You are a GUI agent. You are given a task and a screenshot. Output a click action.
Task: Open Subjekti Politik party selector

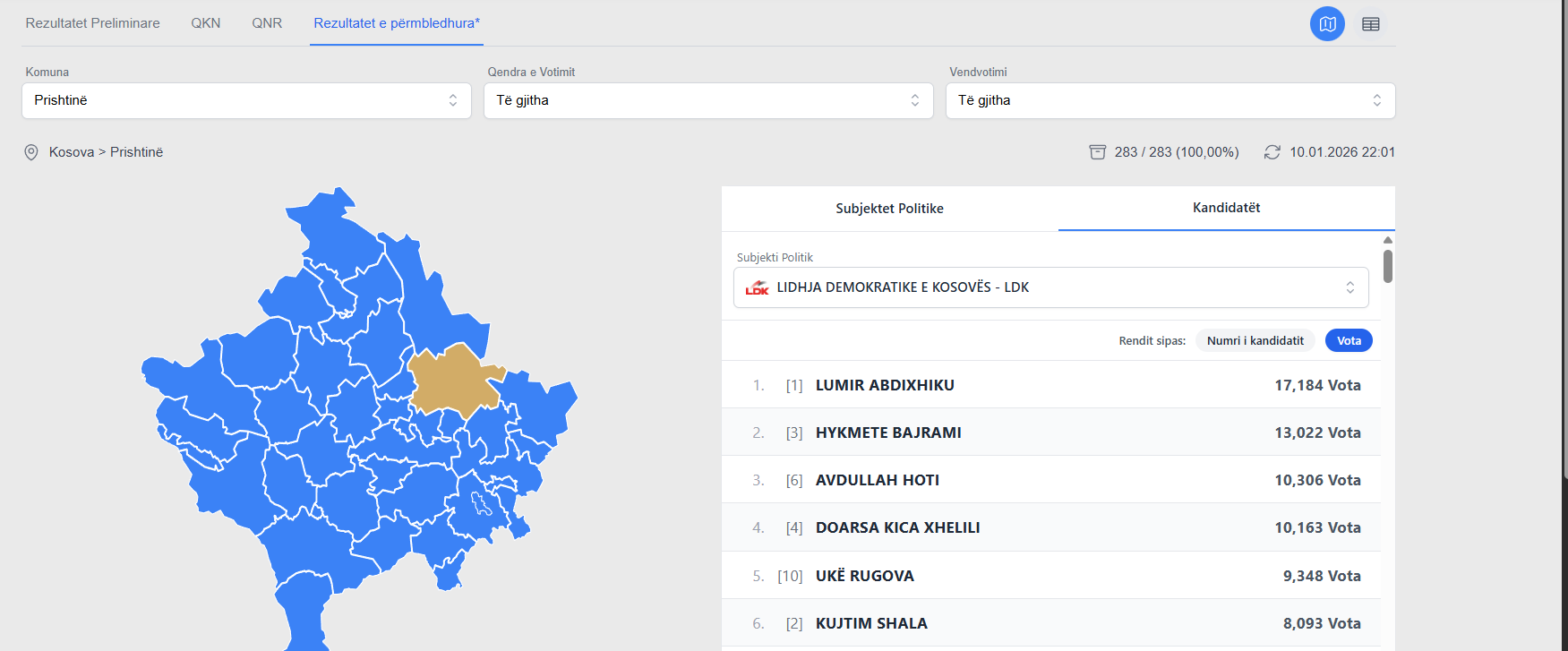click(1050, 287)
